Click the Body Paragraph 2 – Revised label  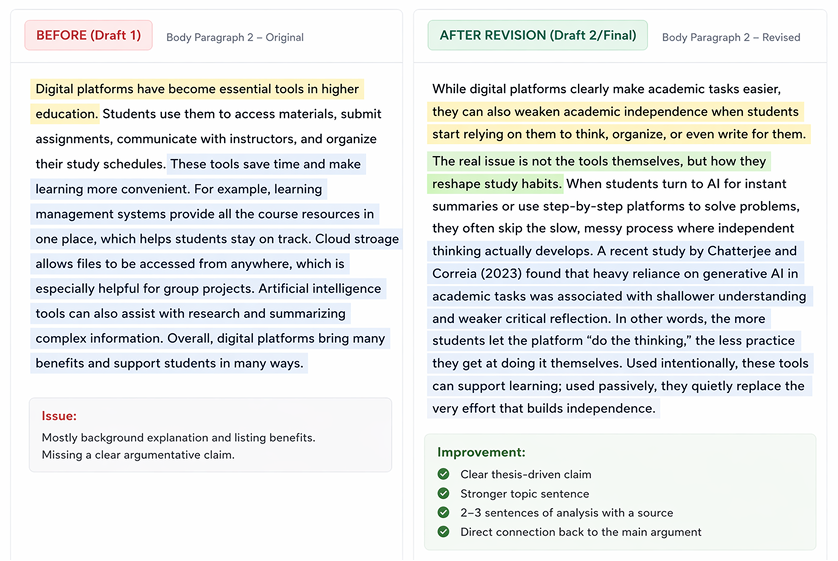(731, 37)
